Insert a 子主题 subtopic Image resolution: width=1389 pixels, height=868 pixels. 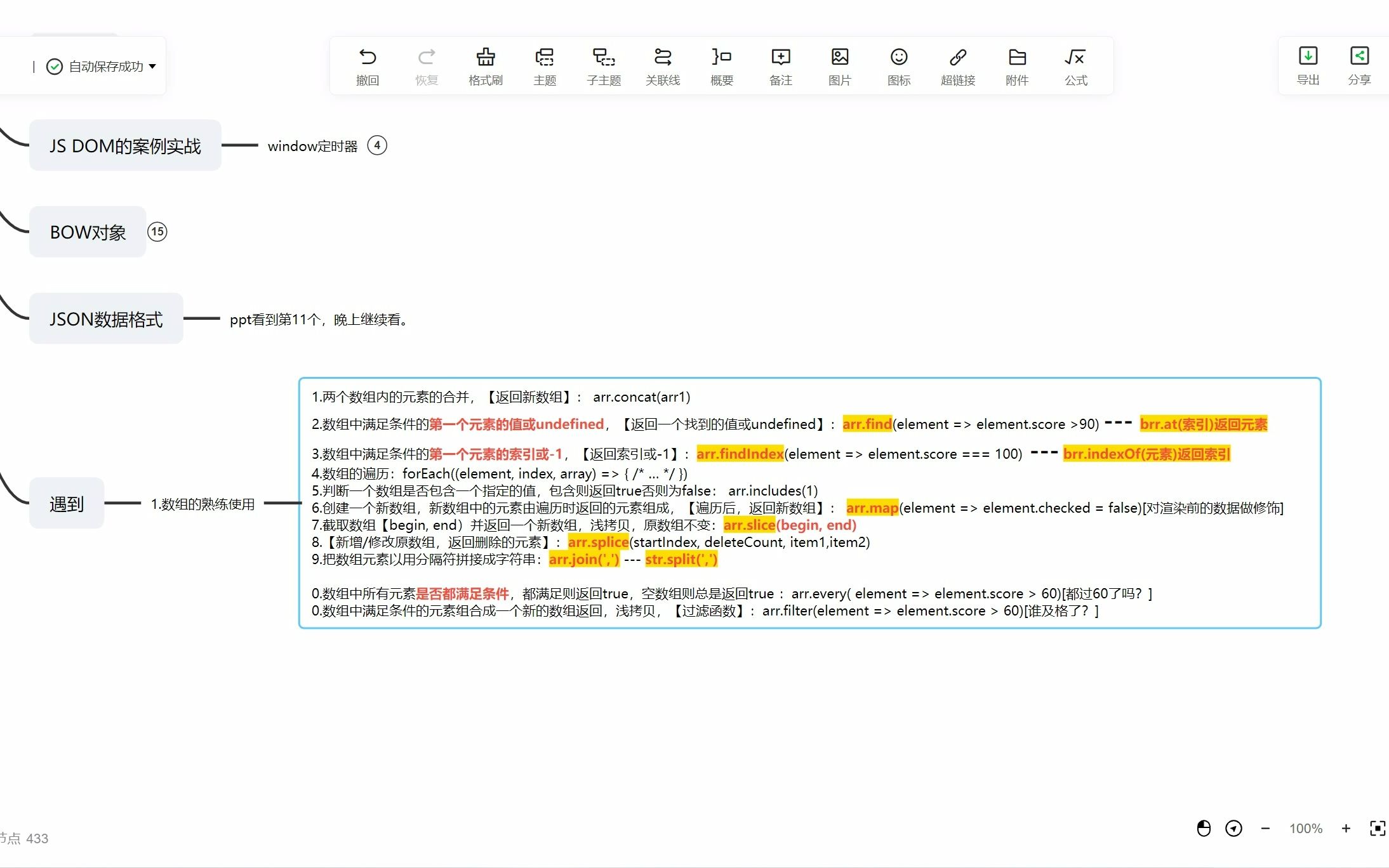[604, 67]
